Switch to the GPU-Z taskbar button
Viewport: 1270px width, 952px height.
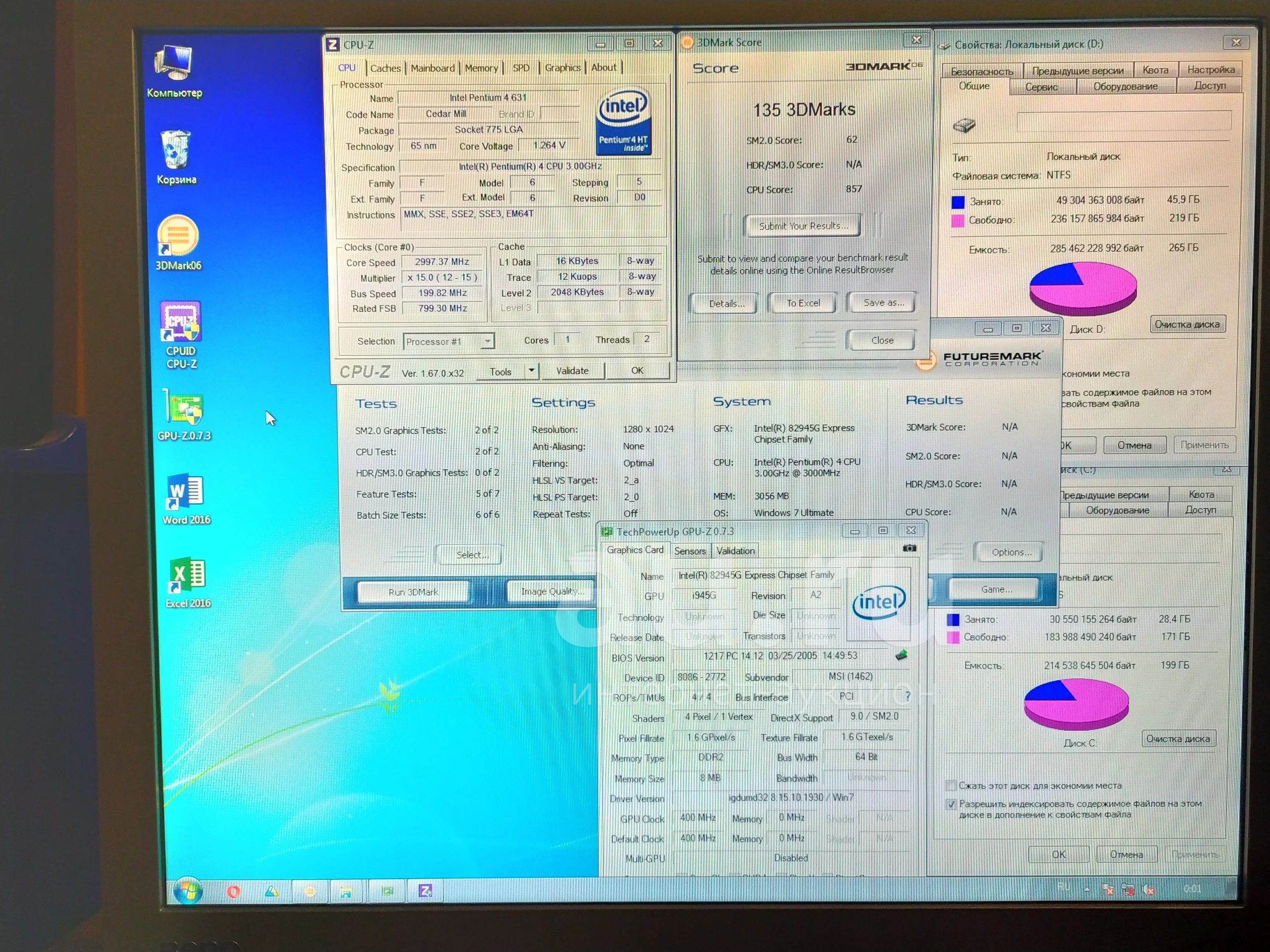point(387,891)
